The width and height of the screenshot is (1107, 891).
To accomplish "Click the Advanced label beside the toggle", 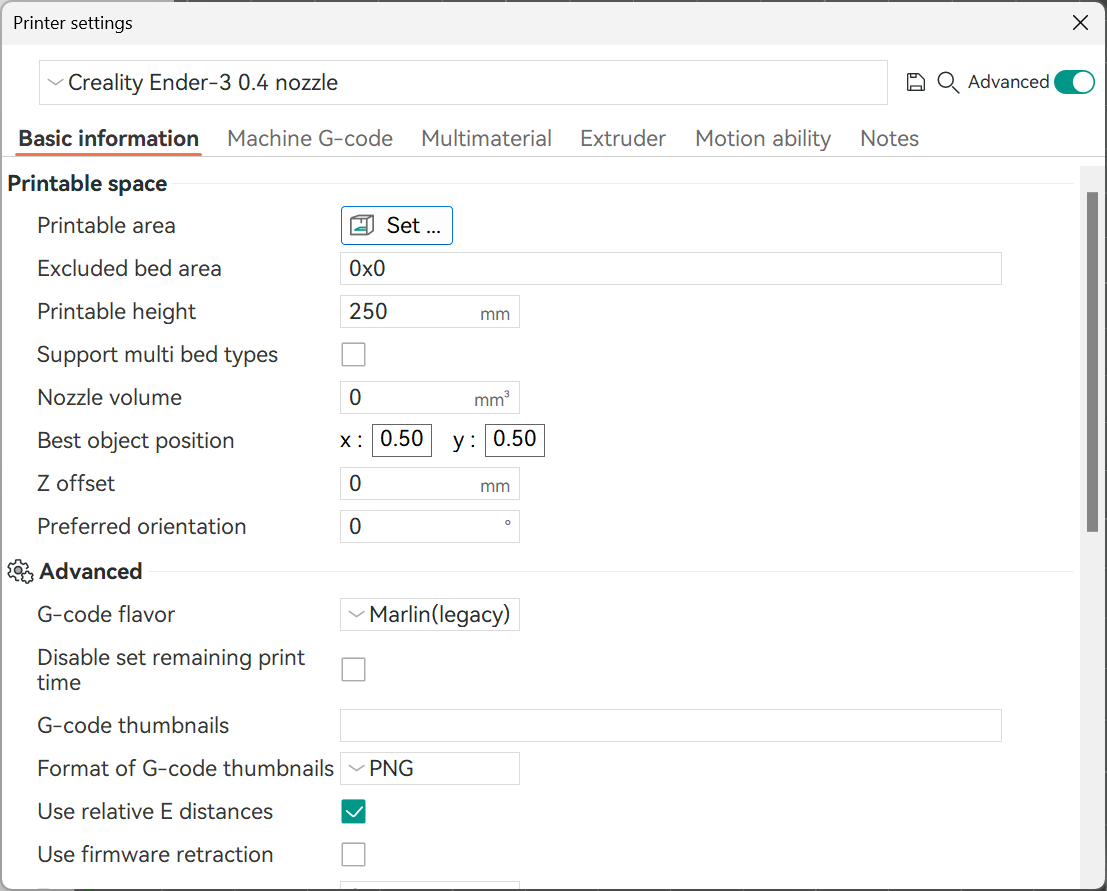I will [x=1008, y=82].
